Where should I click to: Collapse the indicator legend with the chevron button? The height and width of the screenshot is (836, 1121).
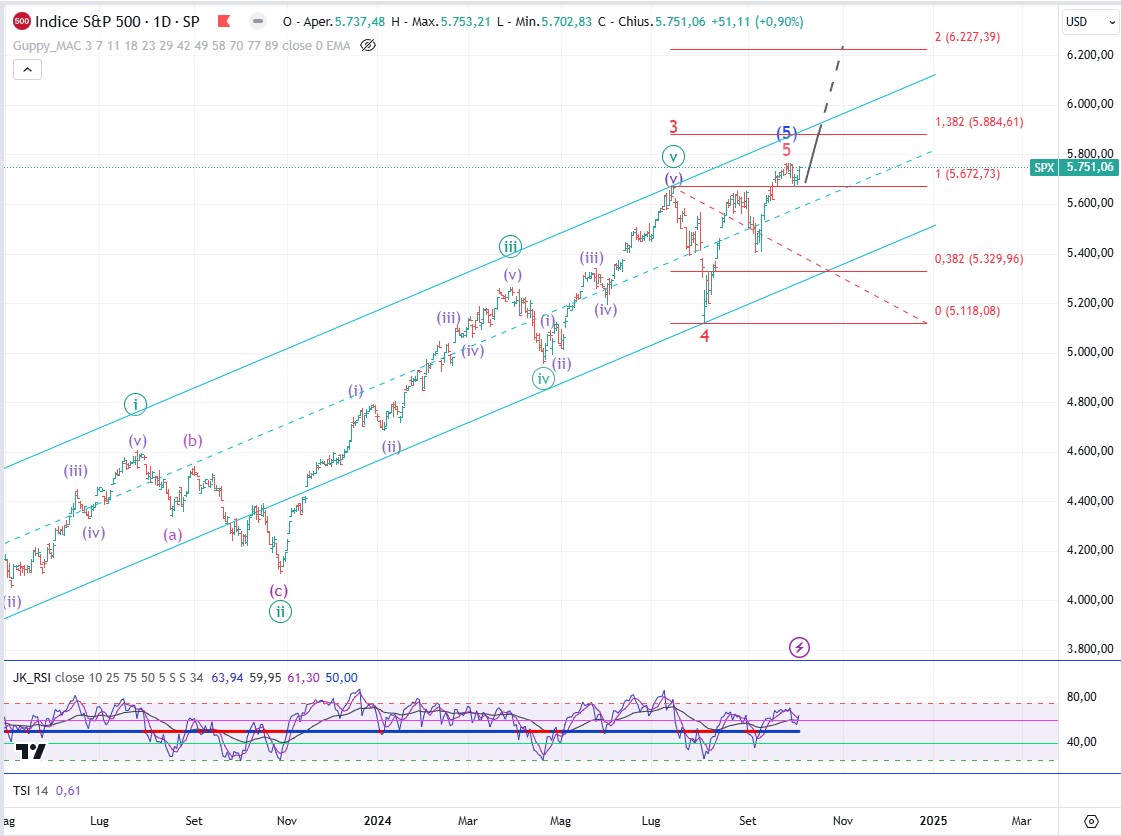(27, 69)
